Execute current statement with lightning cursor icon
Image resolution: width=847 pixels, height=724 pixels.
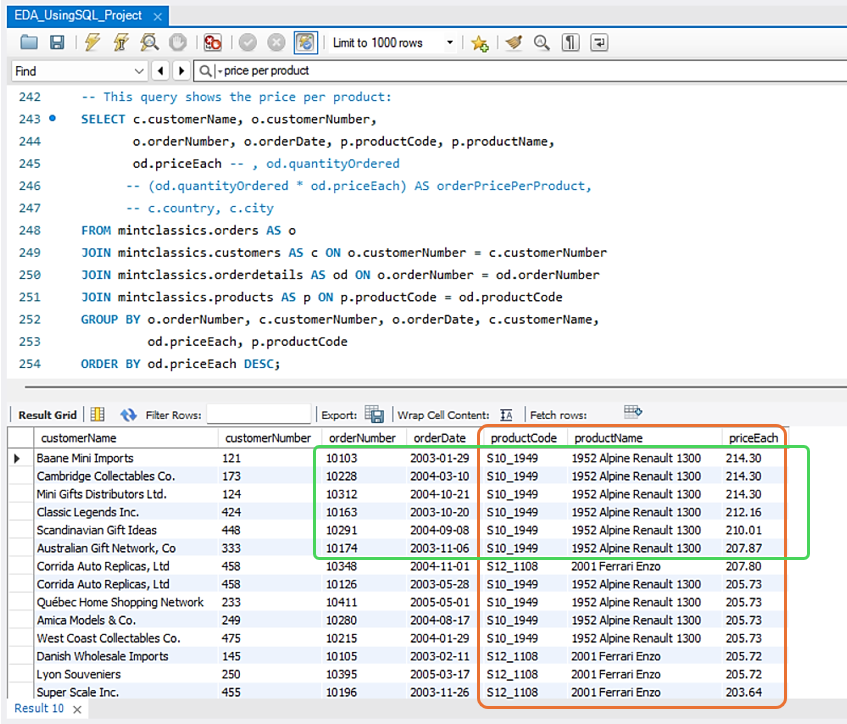120,42
